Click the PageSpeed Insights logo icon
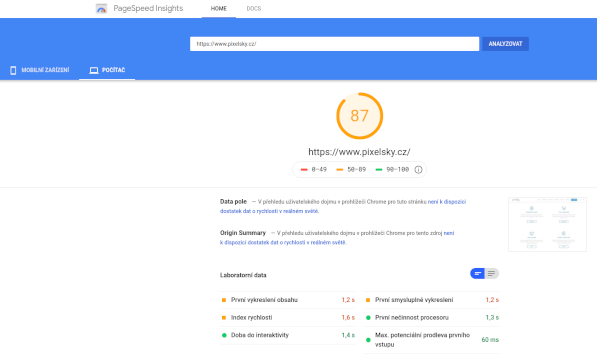Viewport: 597px width, 360px height. coord(101,8)
